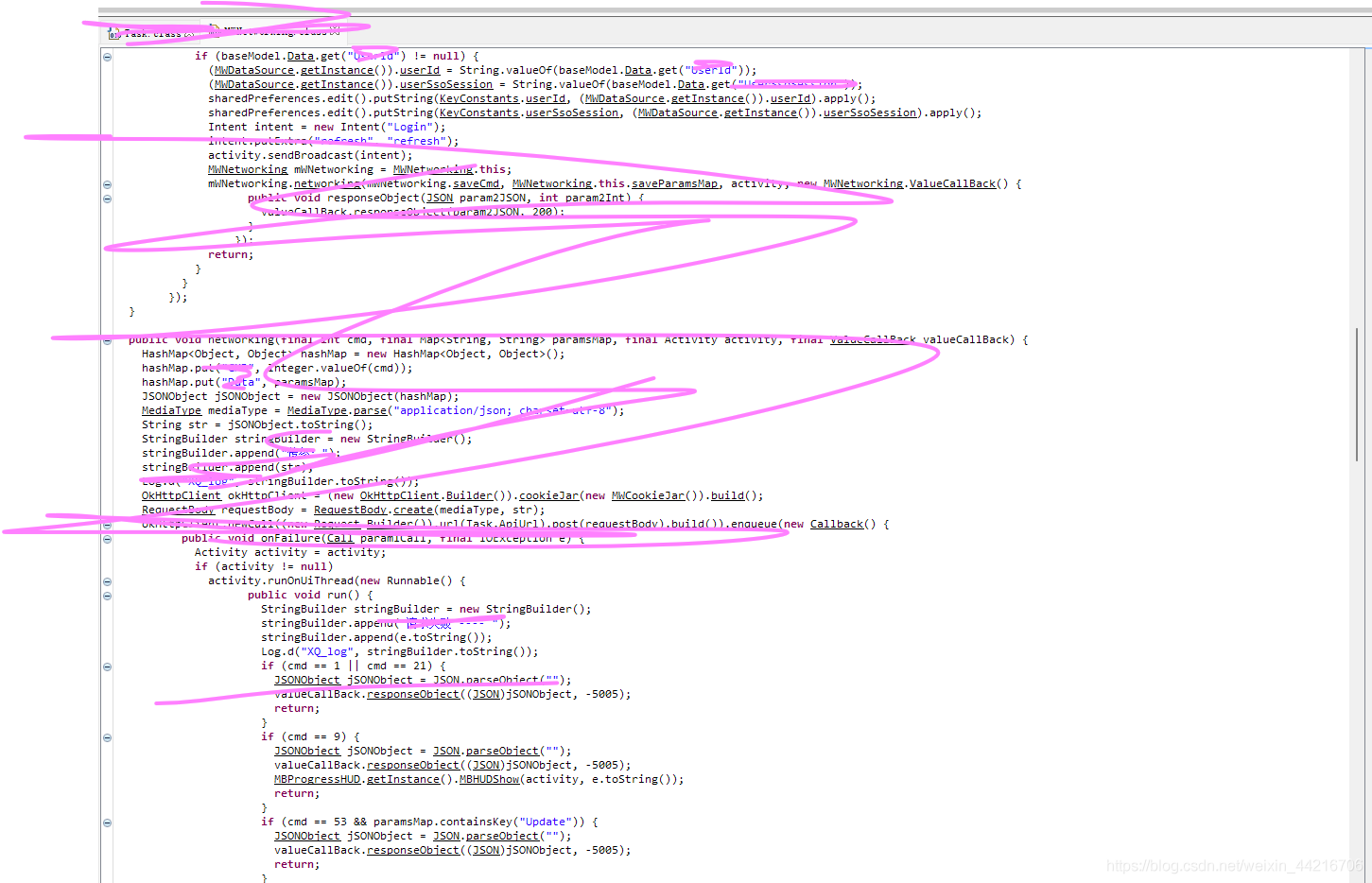Collapse the onFailure method block
The height and width of the screenshot is (883, 1372).
(107, 539)
